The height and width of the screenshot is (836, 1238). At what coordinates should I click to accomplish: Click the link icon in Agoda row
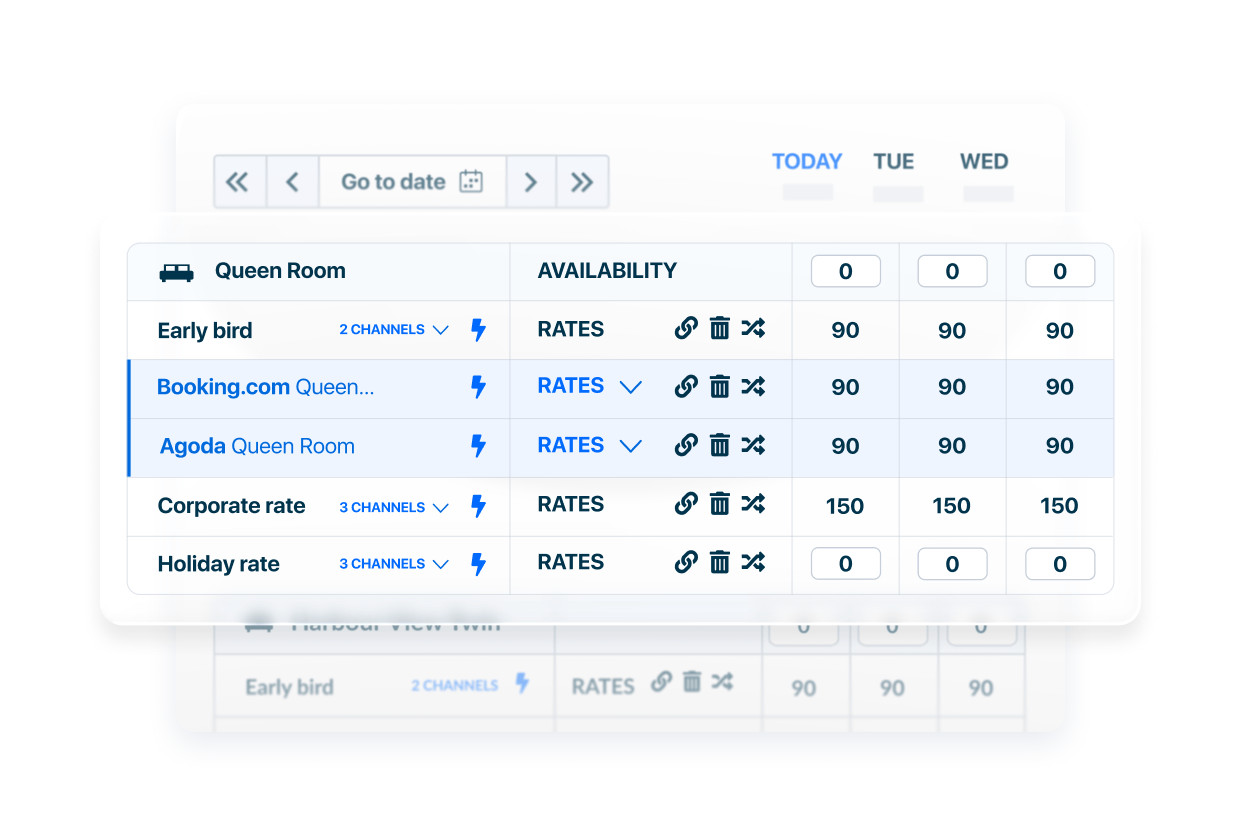click(x=686, y=445)
